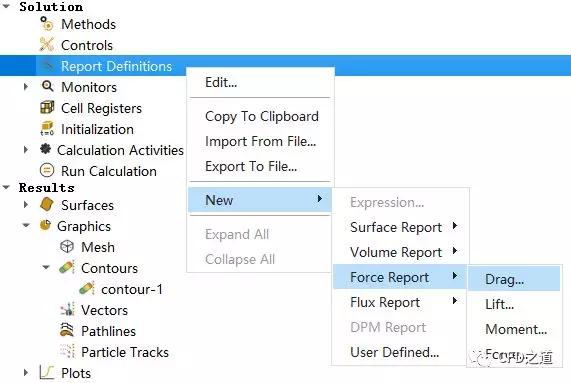
Task: Pick Moment... in the force submenu
Action: click(516, 329)
